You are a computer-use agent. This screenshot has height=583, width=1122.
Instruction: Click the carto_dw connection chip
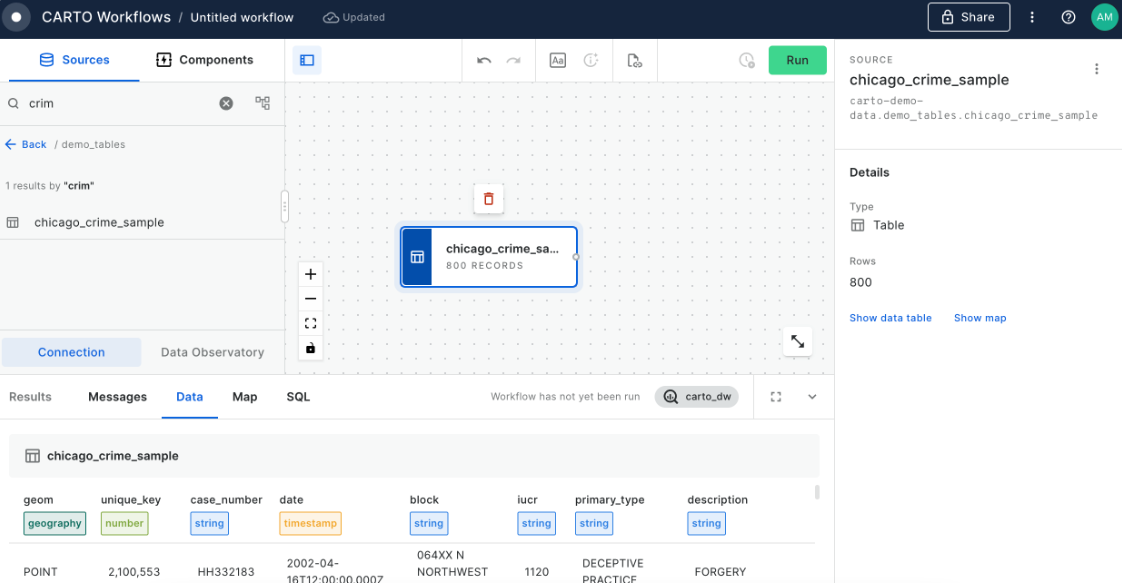(x=696, y=396)
